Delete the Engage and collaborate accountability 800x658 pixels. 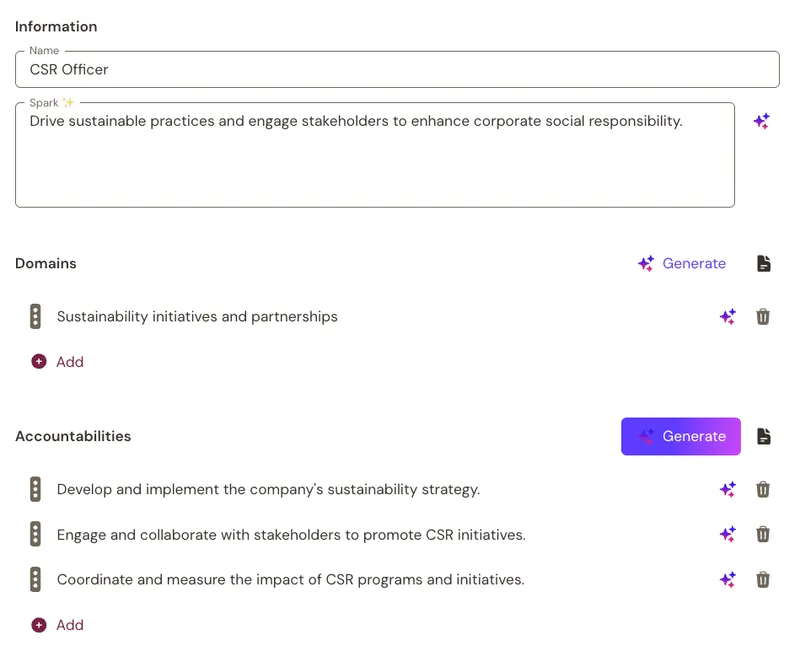coord(763,535)
